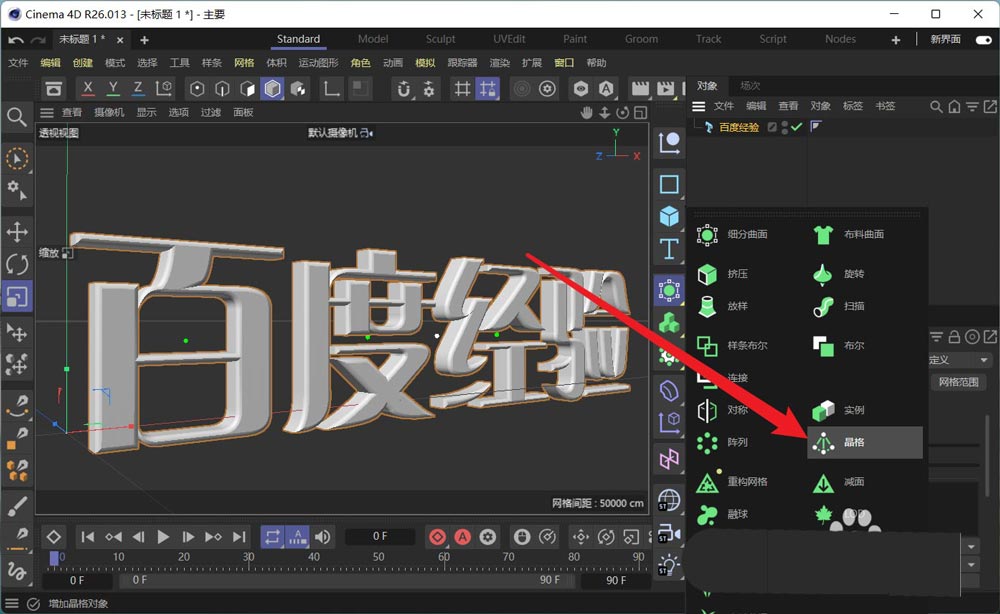This screenshot has height=614, width=1000.
Task: Select the Extrude (挤压) generator
Action: point(723,274)
